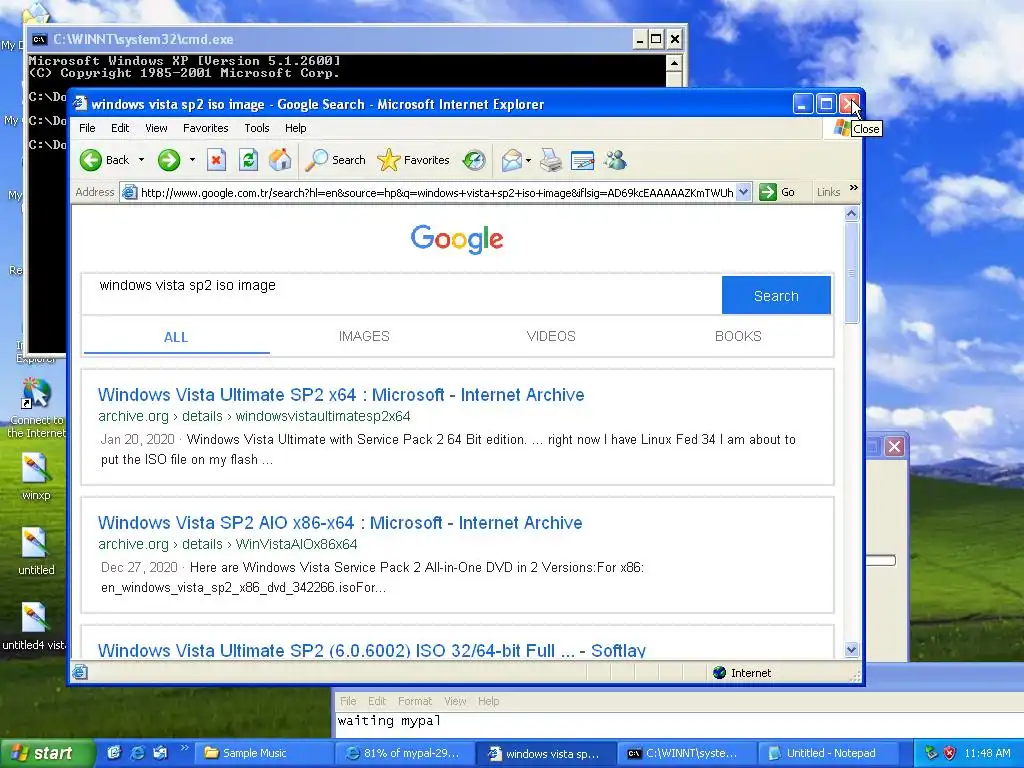Expand the Links toolbar chevron
This screenshot has height=768, width=1024.
click(854, 188)
